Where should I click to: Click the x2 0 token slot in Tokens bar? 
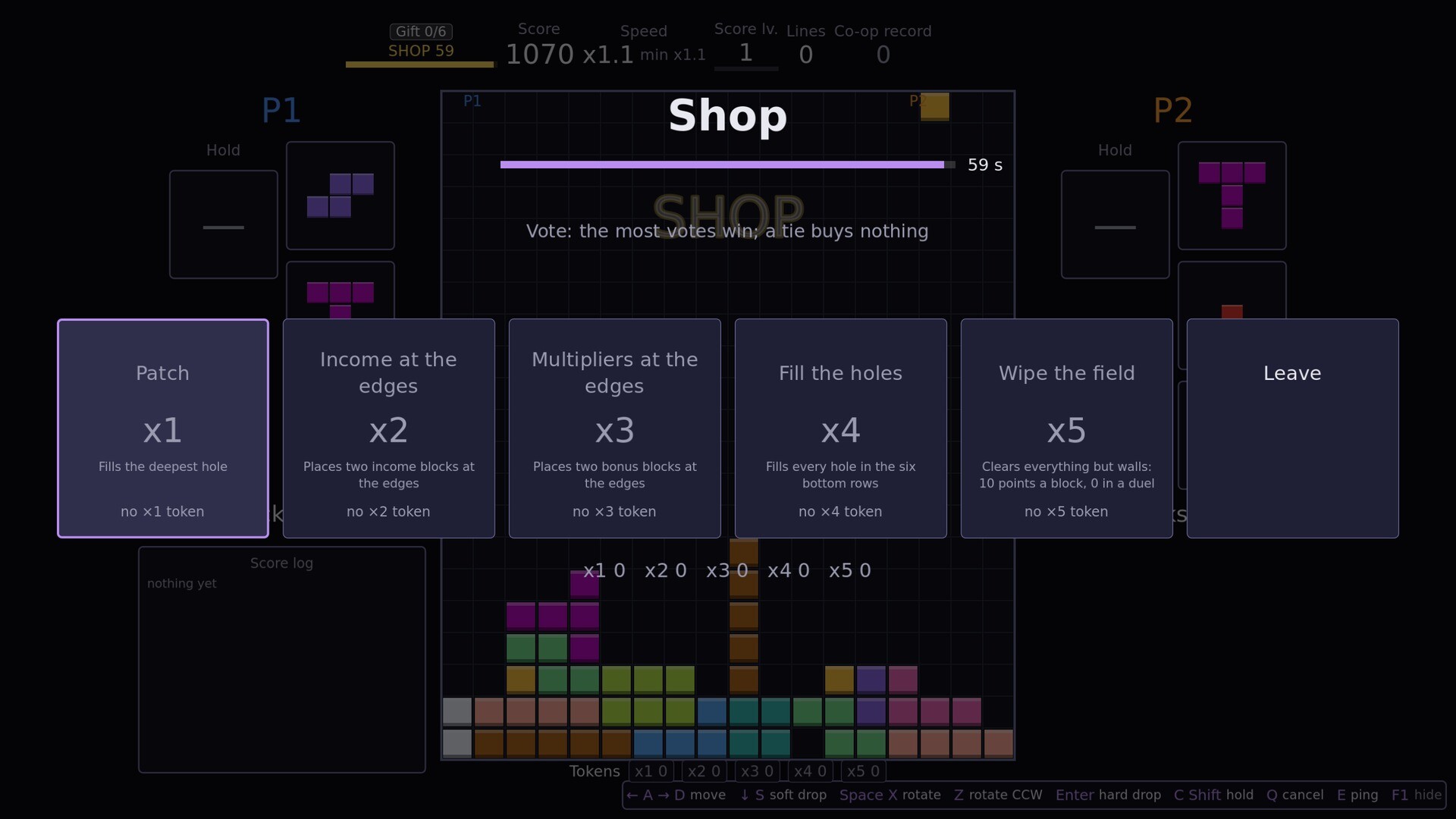704,771
